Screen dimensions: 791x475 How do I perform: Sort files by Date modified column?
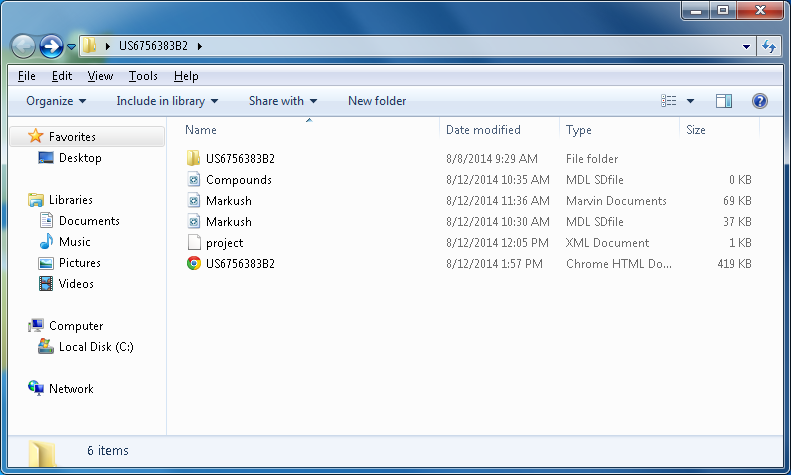click(x=483, y=130)
